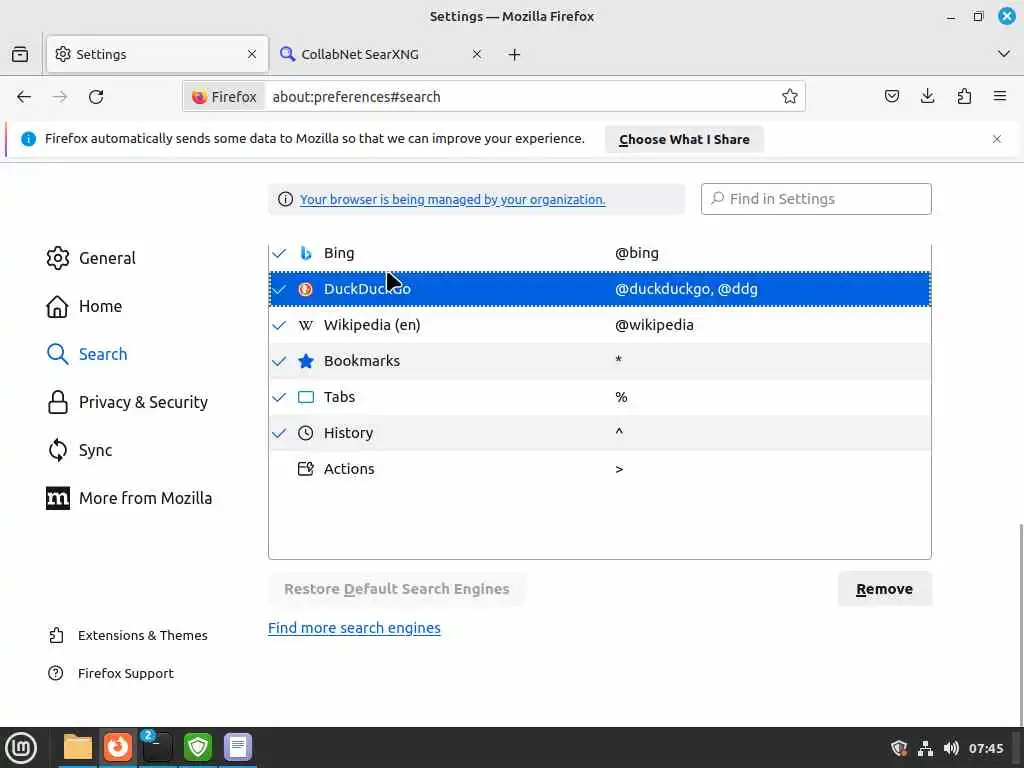Click the Tabs row icon
Image resolution: width=1024 pixels, height=768 pixels.
pyautogui.click(x=306, y=397)
